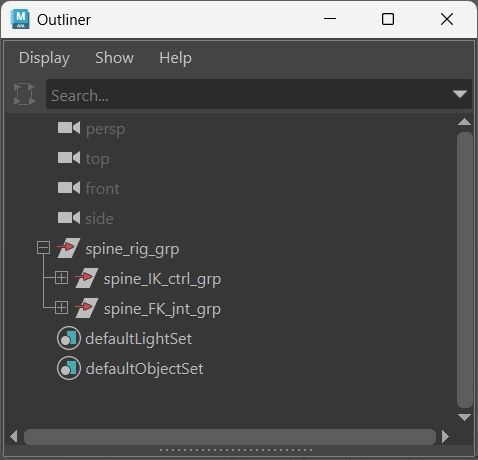Viewport: 478px width, 460px height.
Task: Open the Show menu
Action: pyautogui.click(x=114, y=58)
